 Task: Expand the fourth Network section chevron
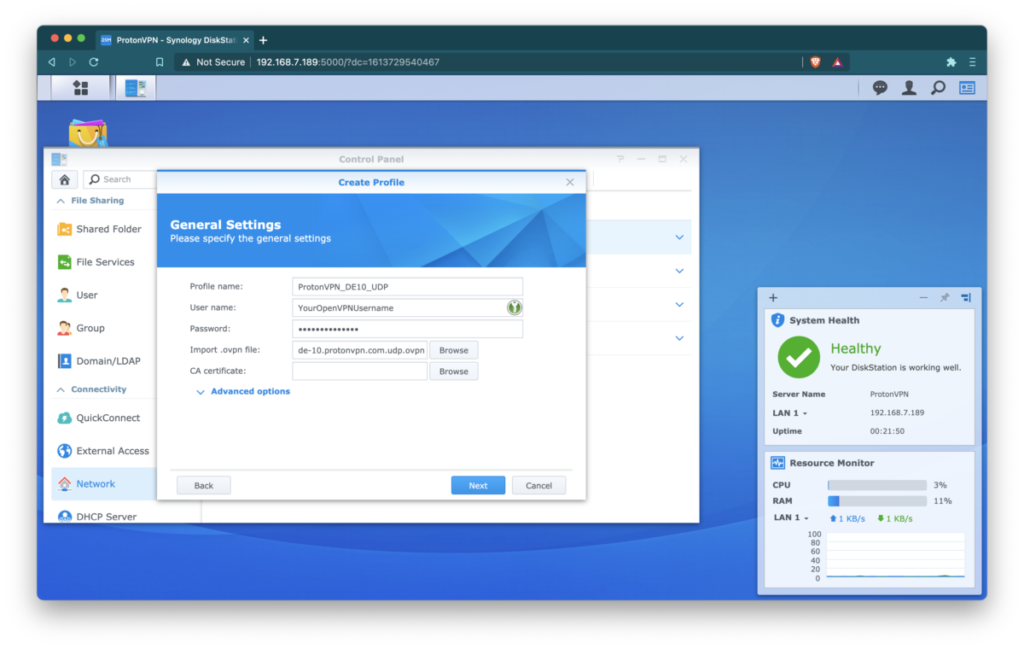pyautogui.click(x=679, y=338)
